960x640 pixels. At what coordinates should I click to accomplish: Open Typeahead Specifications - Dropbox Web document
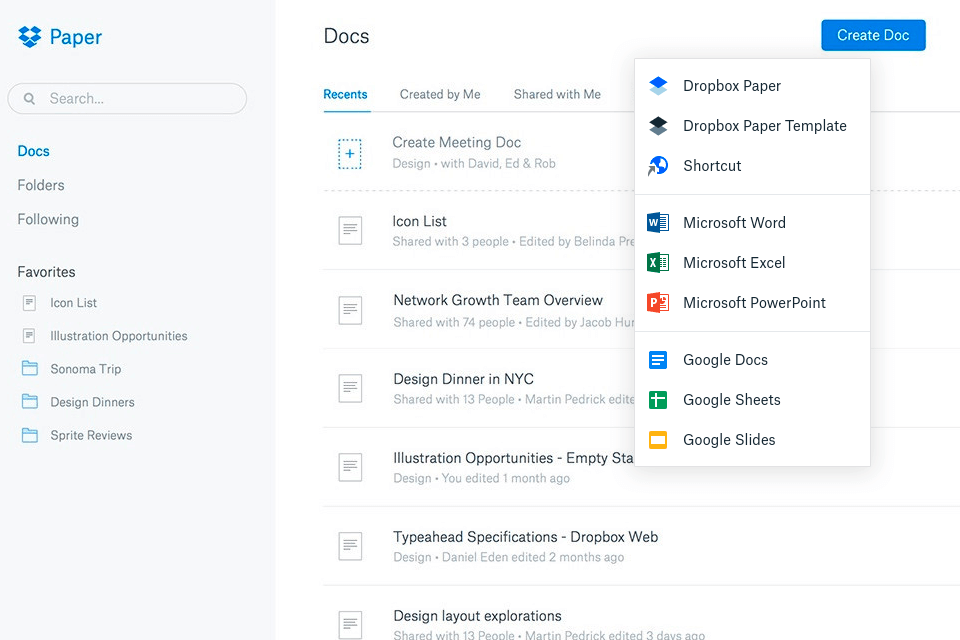(x=526, y=537)
